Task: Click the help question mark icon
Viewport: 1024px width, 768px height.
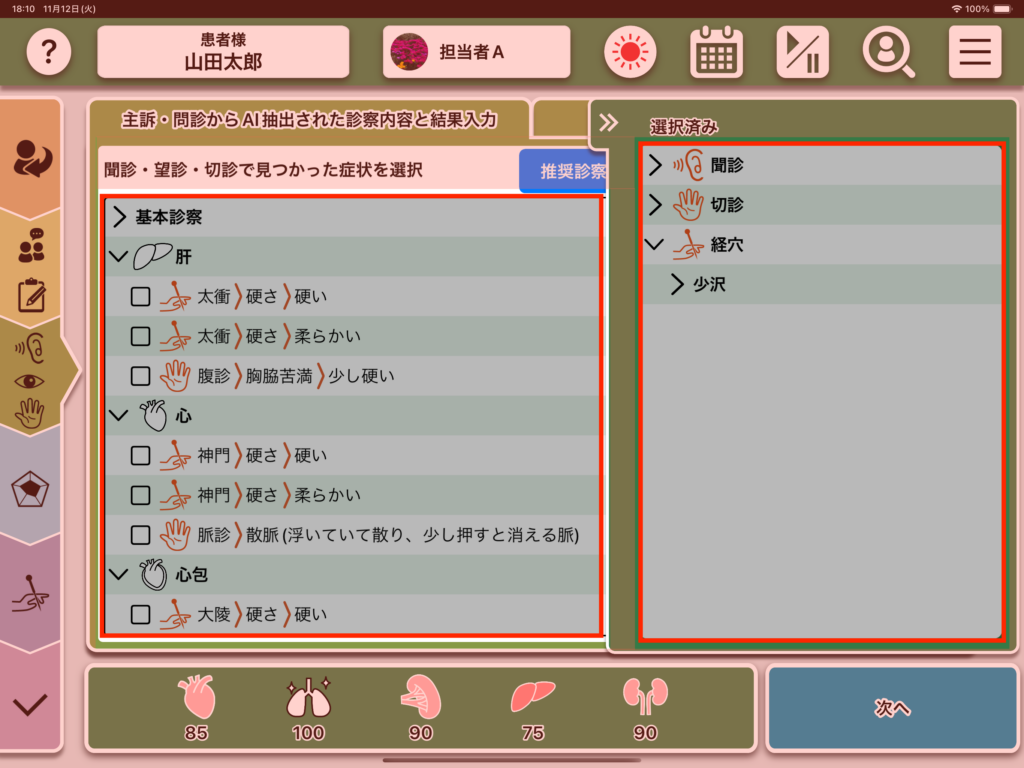Action: [x=47, y=52]
